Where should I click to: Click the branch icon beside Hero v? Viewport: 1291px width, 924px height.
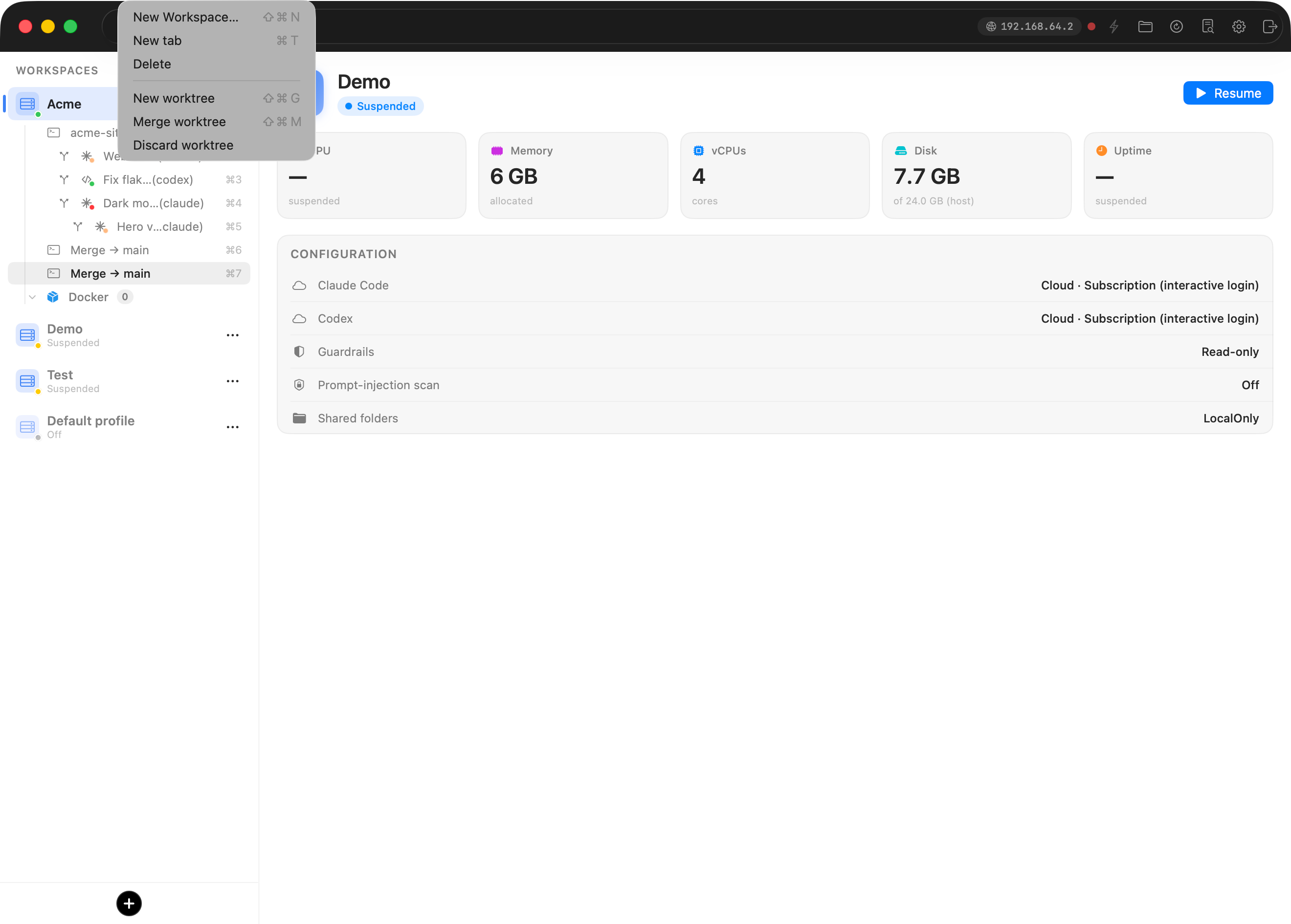tap(78, 226)
